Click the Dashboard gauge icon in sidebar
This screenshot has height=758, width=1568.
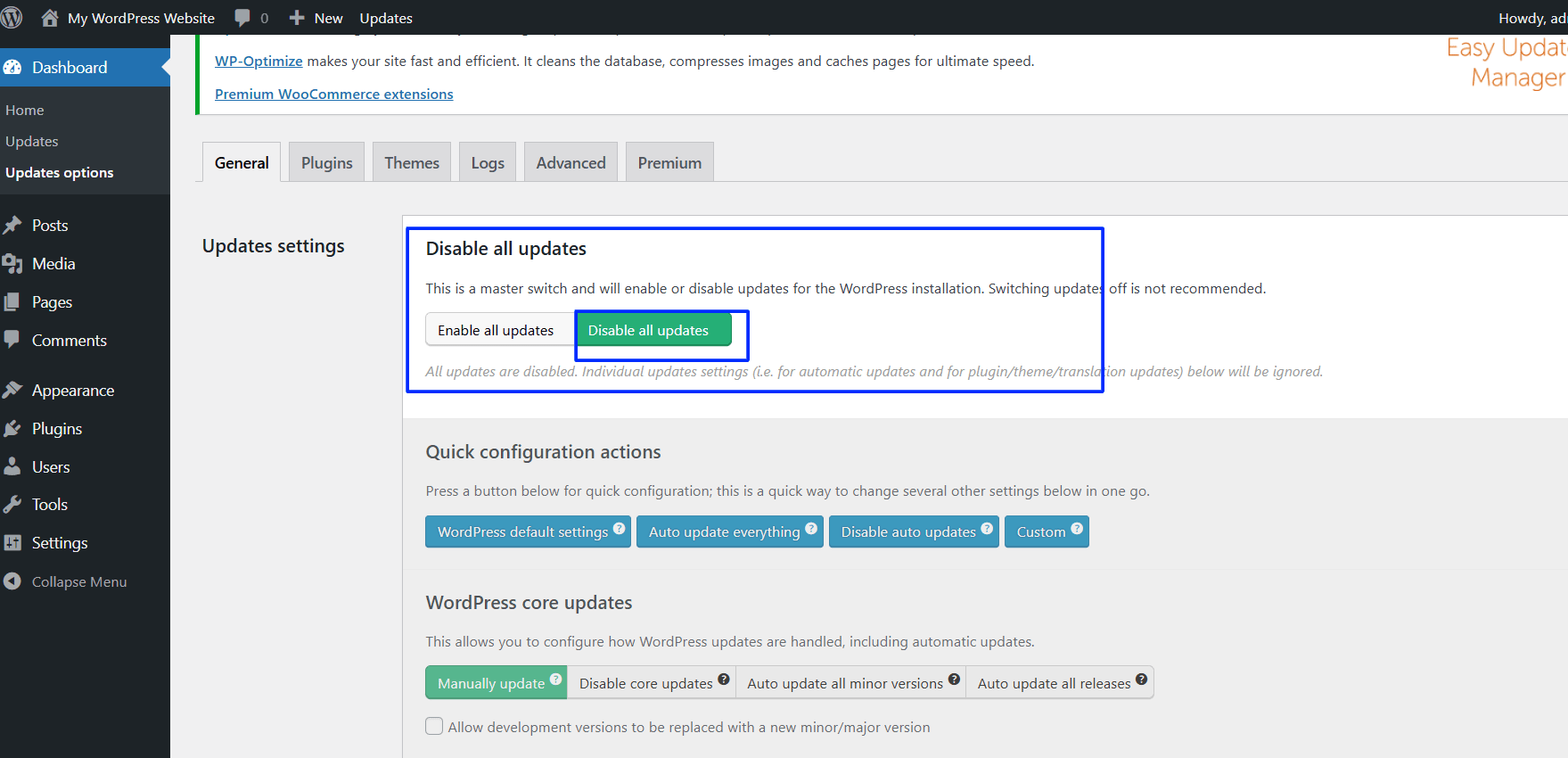[x=12, y=68]
